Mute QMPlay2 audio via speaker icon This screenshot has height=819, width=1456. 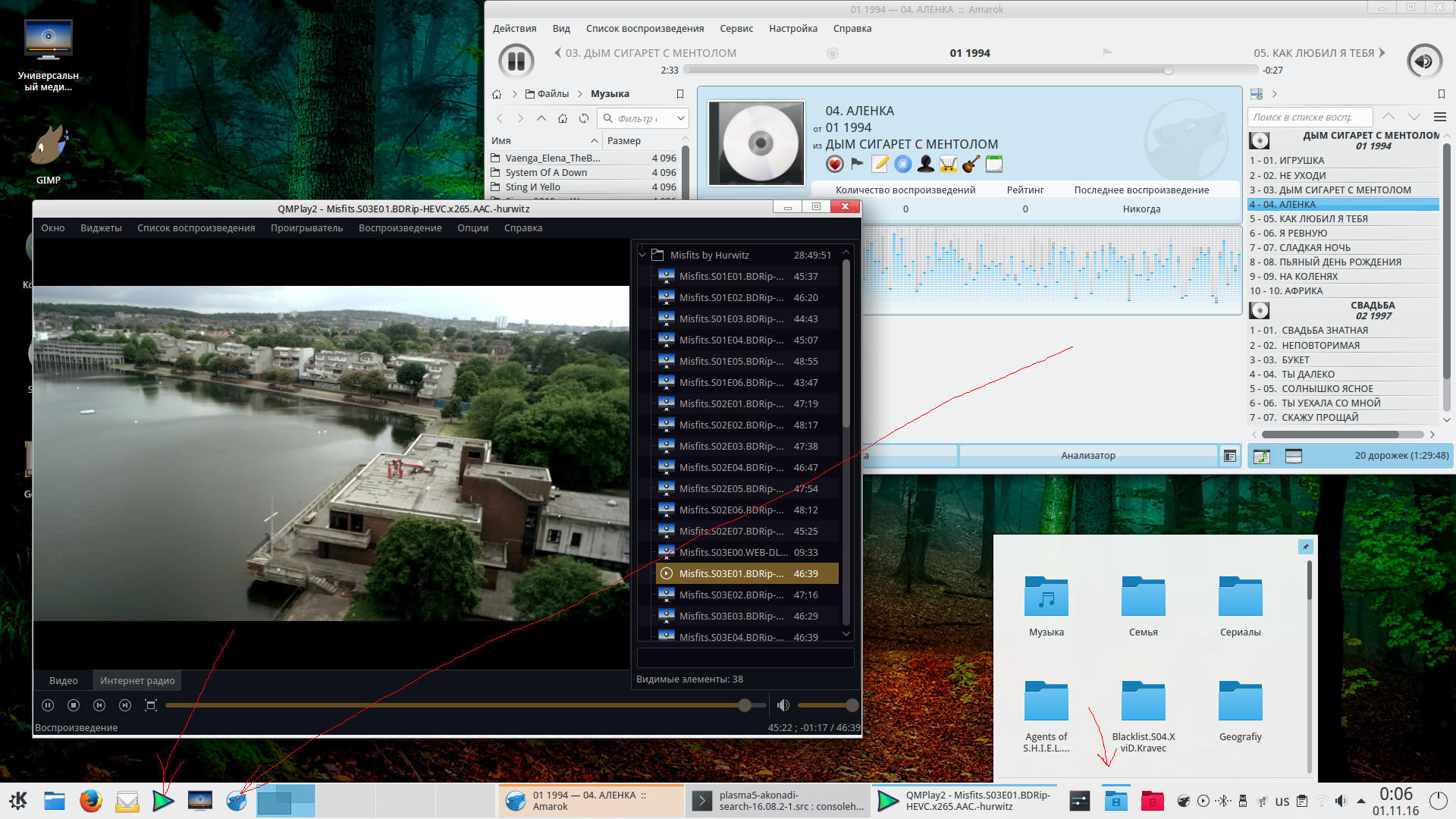point(783,705)
